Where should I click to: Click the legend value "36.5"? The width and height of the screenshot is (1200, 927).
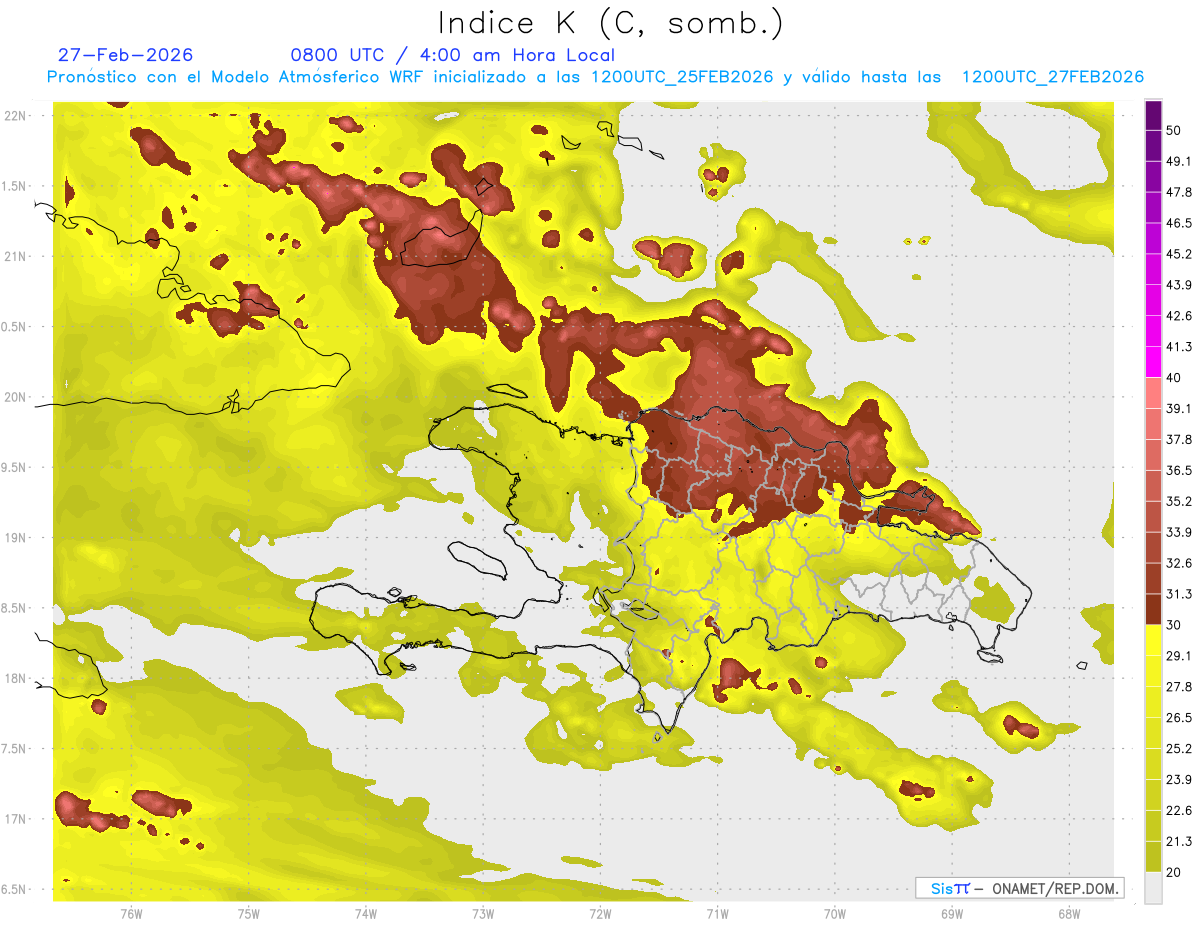pos(1179,470)
